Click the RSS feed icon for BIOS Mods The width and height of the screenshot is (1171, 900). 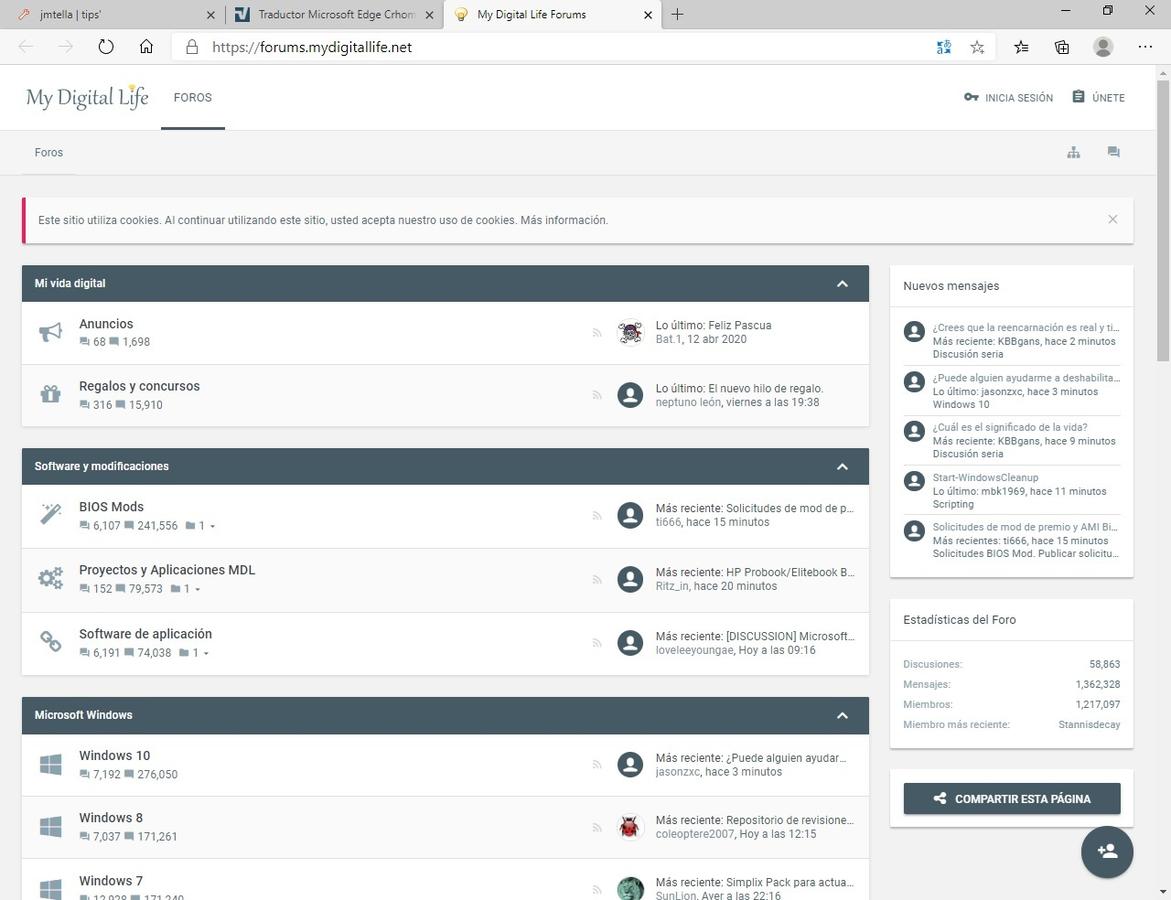tap(597, 515)
